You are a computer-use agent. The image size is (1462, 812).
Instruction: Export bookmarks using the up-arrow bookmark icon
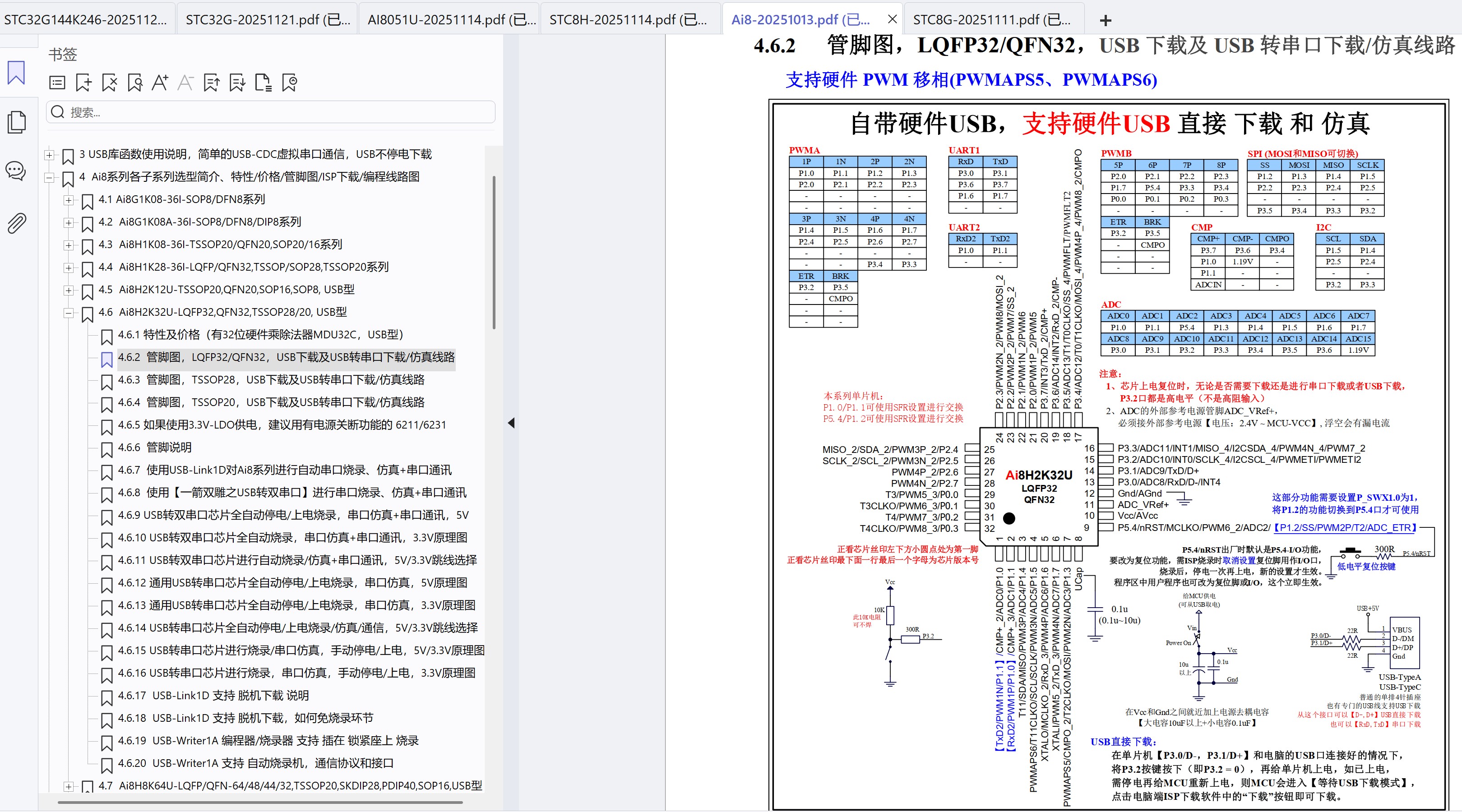(x=211, y=82)
